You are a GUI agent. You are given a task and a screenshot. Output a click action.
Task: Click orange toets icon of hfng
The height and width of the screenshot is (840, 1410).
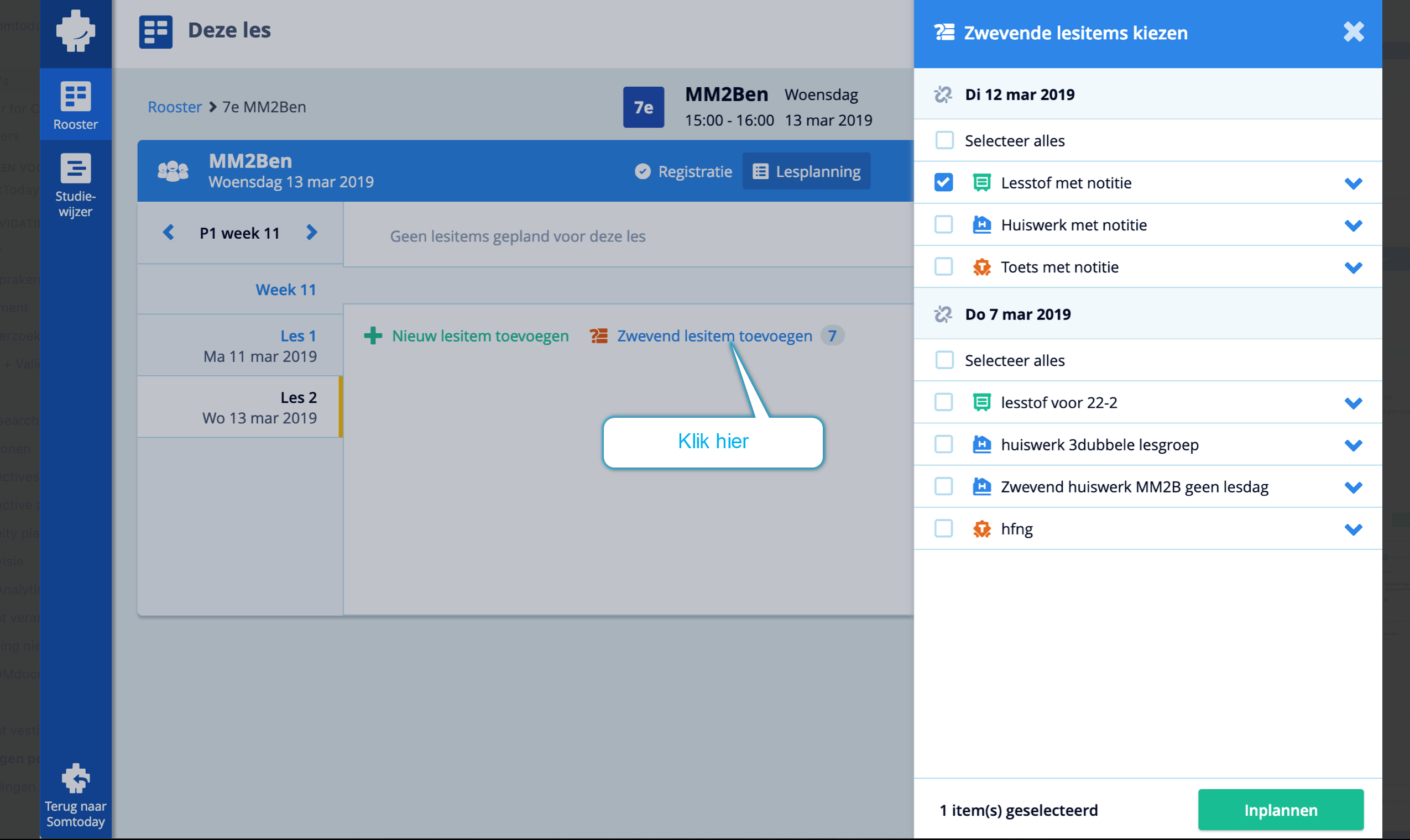point(982,529)
